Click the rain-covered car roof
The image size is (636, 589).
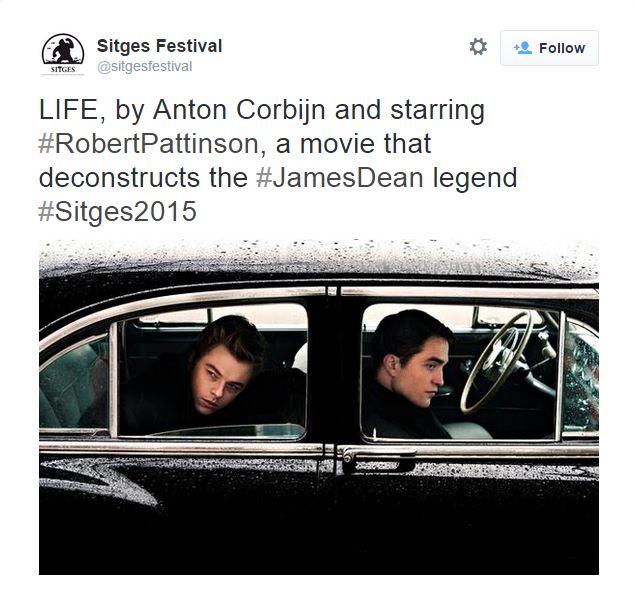click(319, 260)
